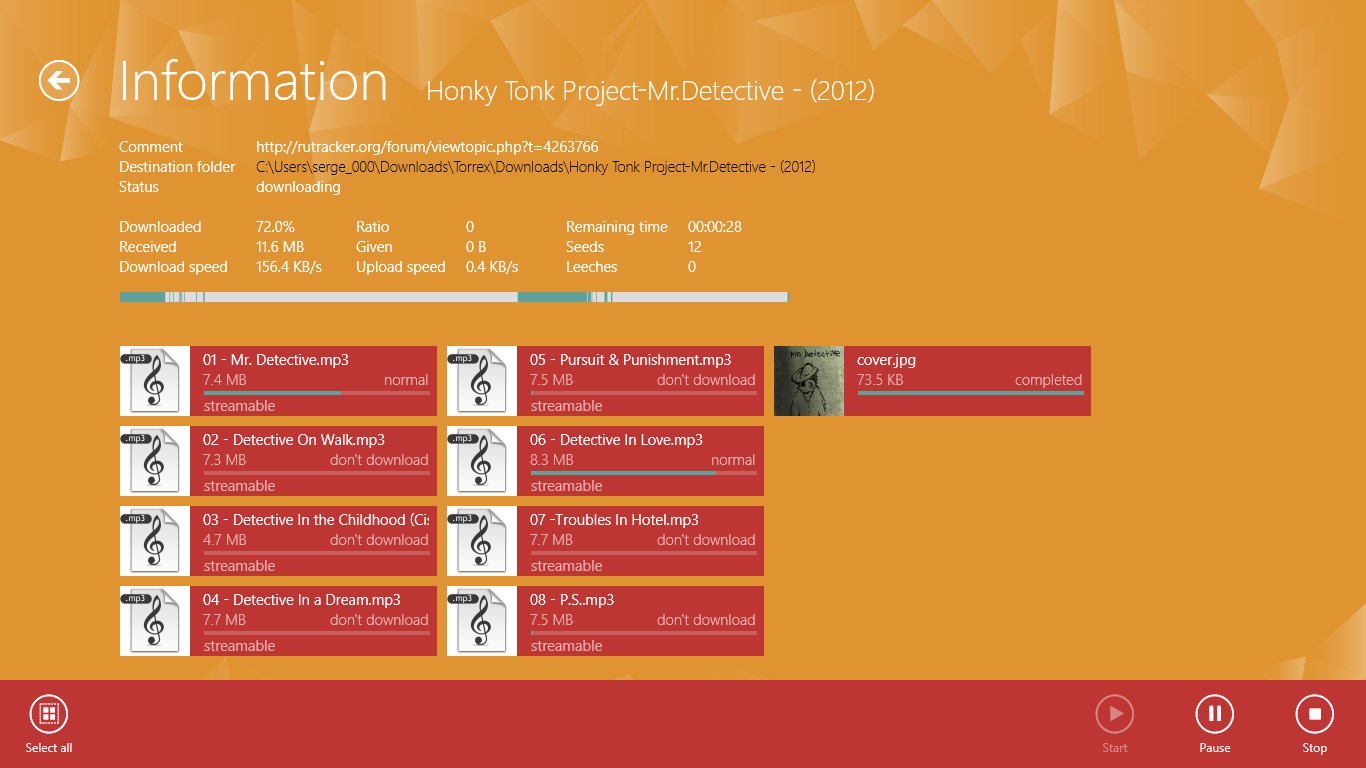Click mp3 icon of 06 - Detective In Love
This screenshot has width=1366, height=768.
(x=482, y=461)
